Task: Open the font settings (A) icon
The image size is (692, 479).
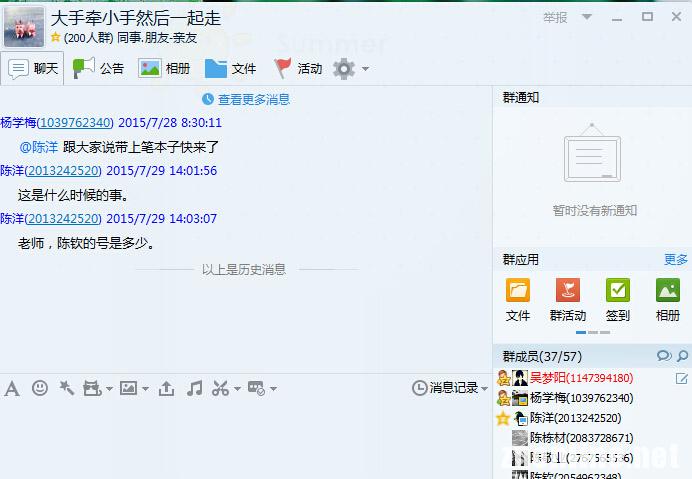Action: 12,388
